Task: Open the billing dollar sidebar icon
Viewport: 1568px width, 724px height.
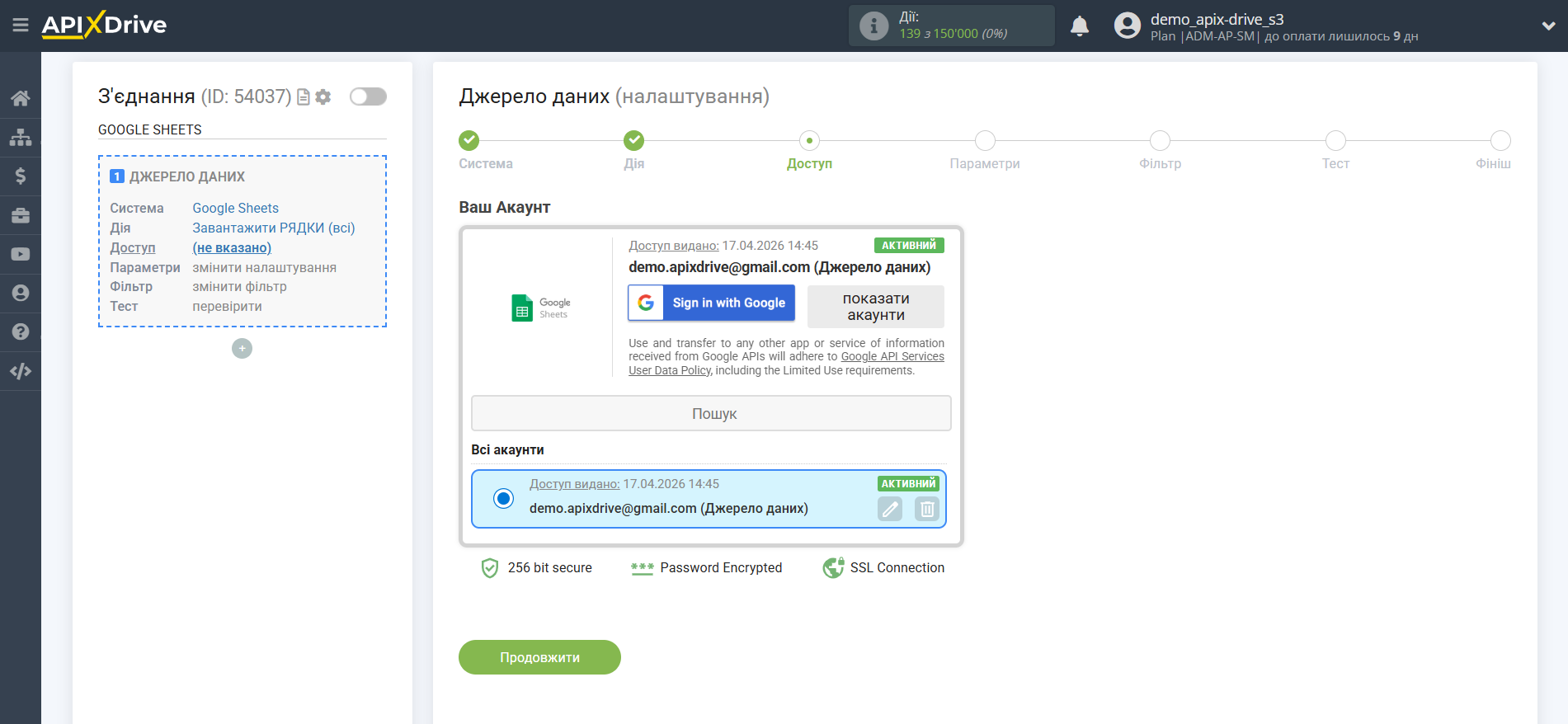Action: pyautogui.click(x=21, y=176)
